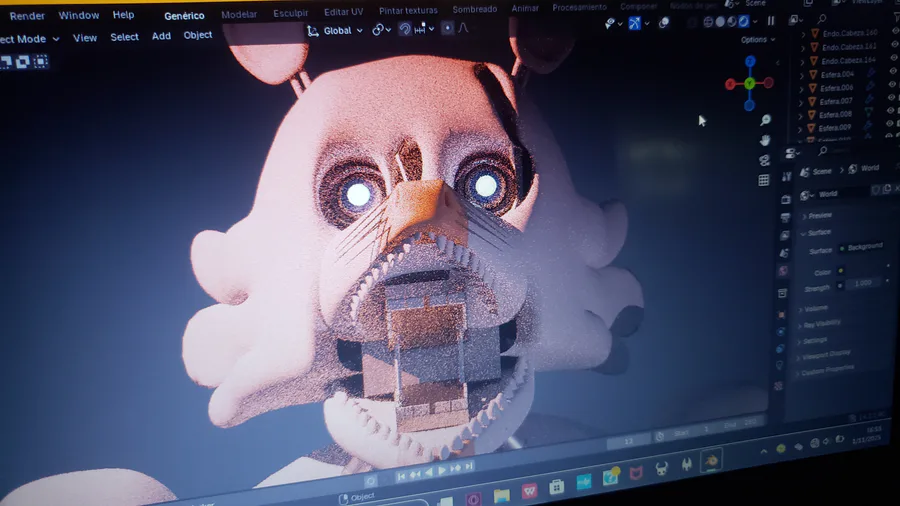The width and height of the screenshot is (900, 506).
Task: Switch to the Genérico workspace tab
Action: 184,15
